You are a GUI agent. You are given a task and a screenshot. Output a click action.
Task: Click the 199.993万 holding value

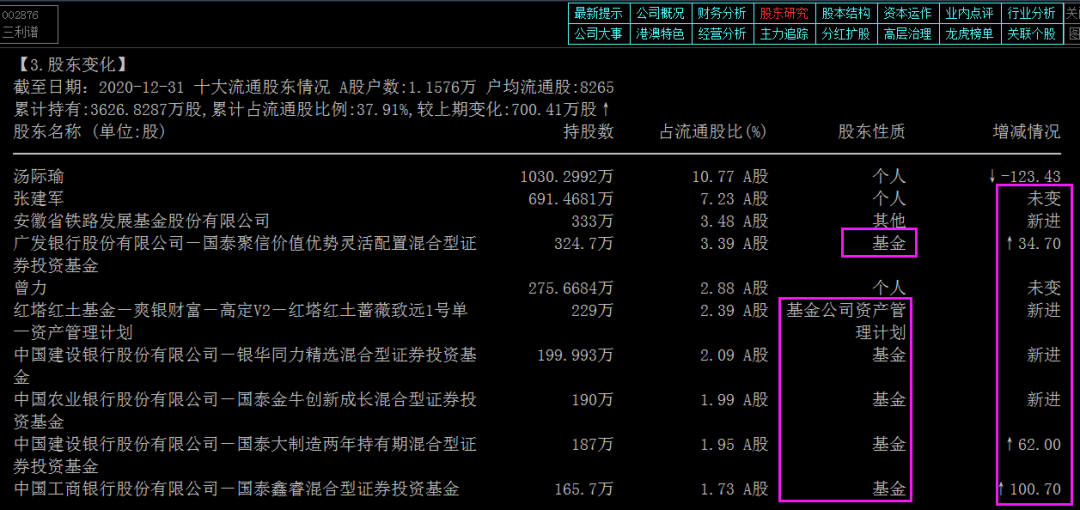tap(575, 355)
